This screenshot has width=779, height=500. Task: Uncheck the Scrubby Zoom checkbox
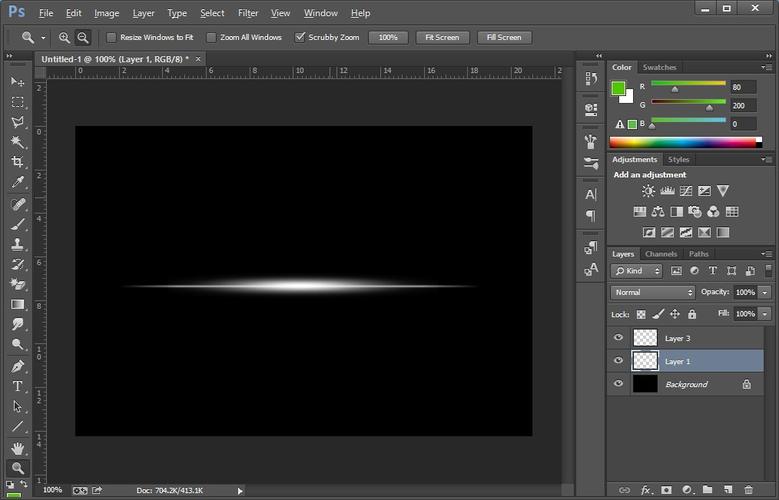tap(300, 38)
